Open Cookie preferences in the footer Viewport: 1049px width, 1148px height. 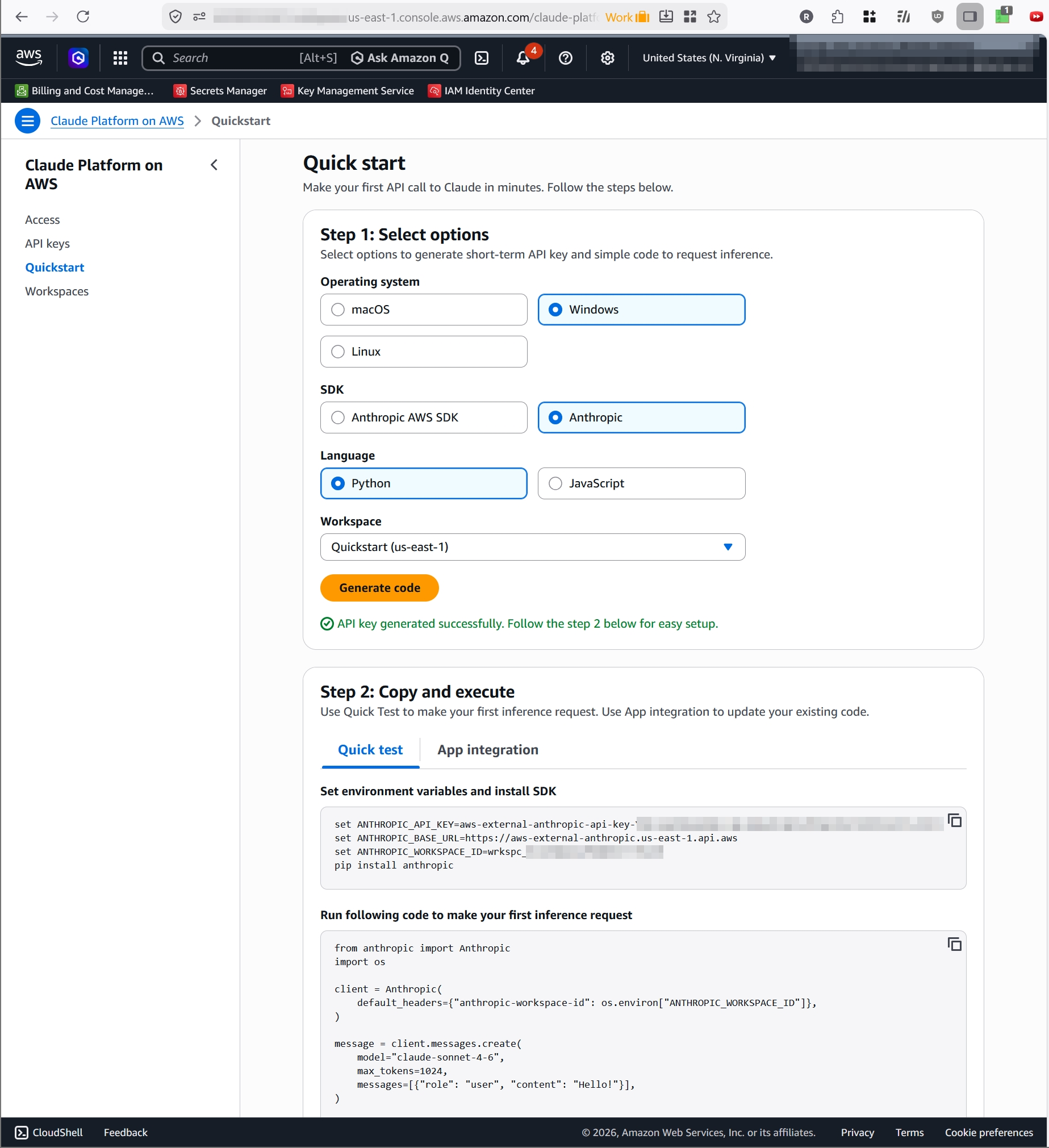(989, 1133)
